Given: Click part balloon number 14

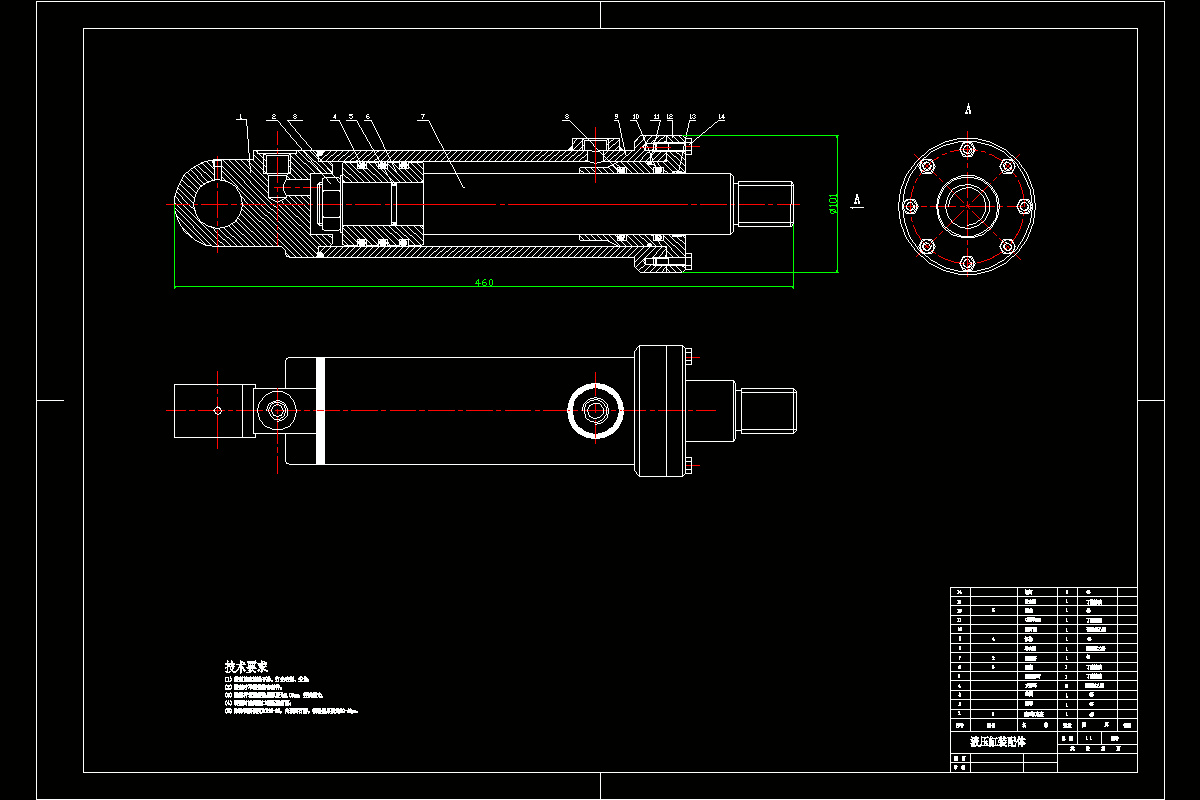Looking at the screenshot, I should [721, 117].
